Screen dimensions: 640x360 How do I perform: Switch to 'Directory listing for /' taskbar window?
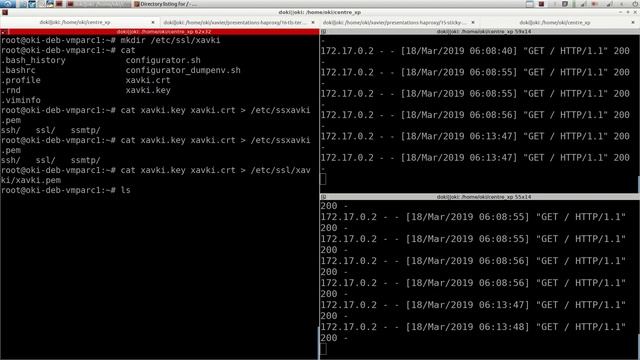pyautogui.click(x=165, y=4)
